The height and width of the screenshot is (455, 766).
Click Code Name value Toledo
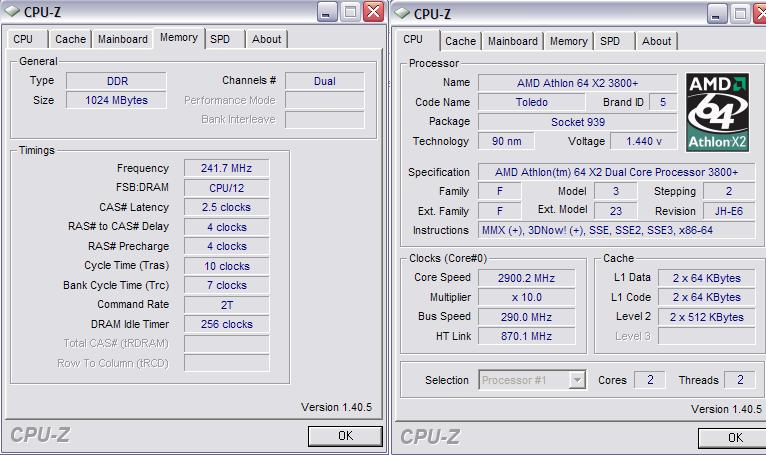[x=532, y=102]
